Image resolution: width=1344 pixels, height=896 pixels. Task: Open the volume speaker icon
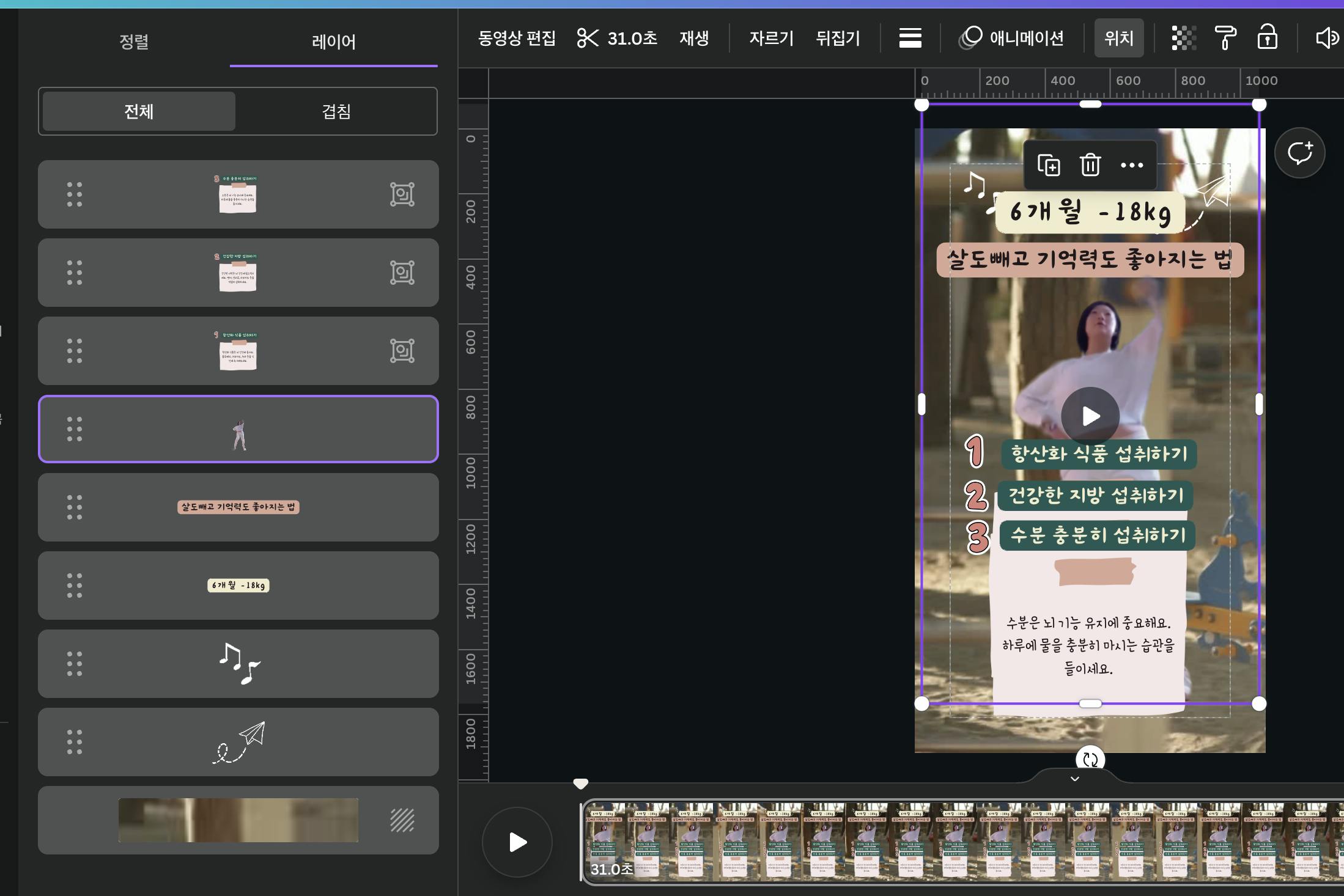[1326, 38]
